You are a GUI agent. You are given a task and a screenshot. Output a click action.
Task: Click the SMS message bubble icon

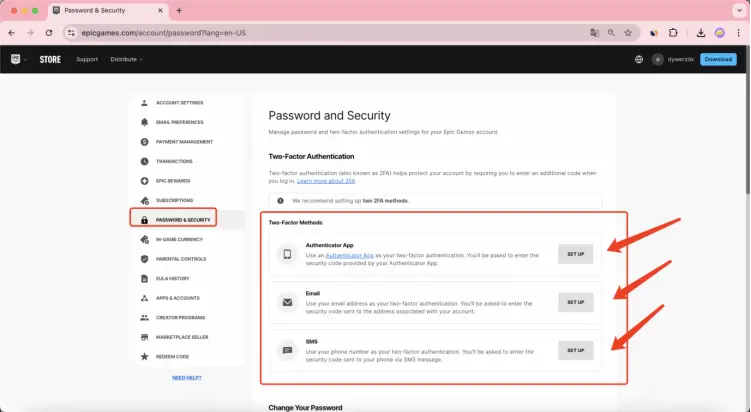pyautogui.click(x=287, y=350)
